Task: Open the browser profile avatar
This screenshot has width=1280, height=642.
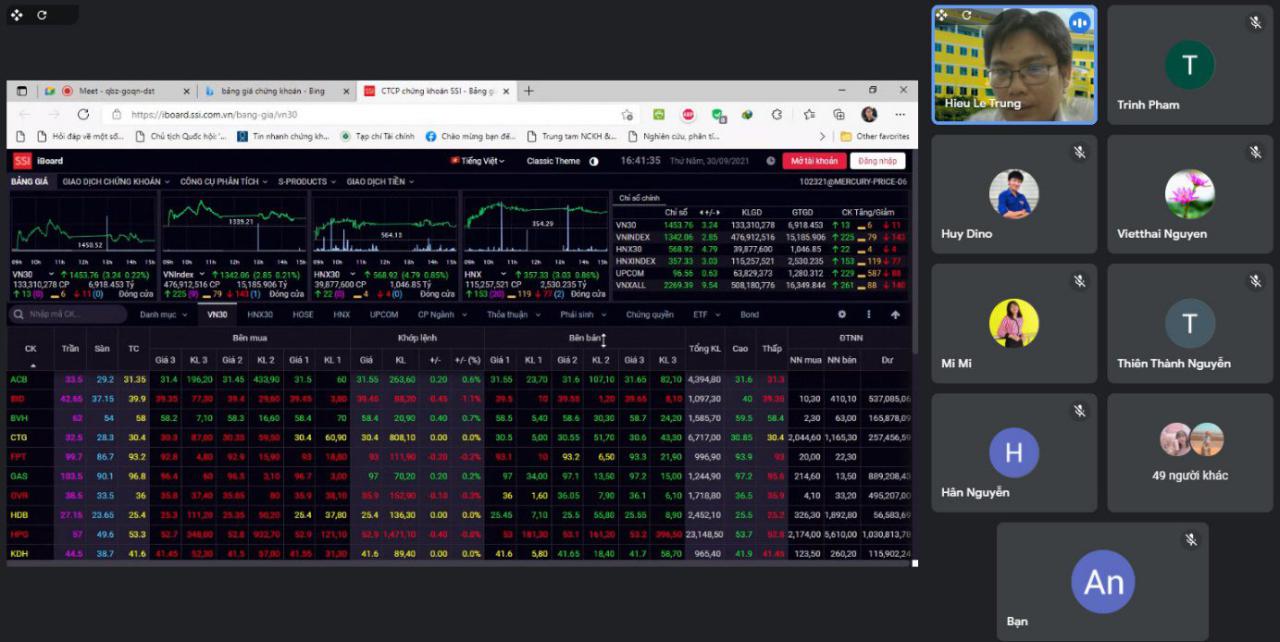Action: (x=869, y=114)
